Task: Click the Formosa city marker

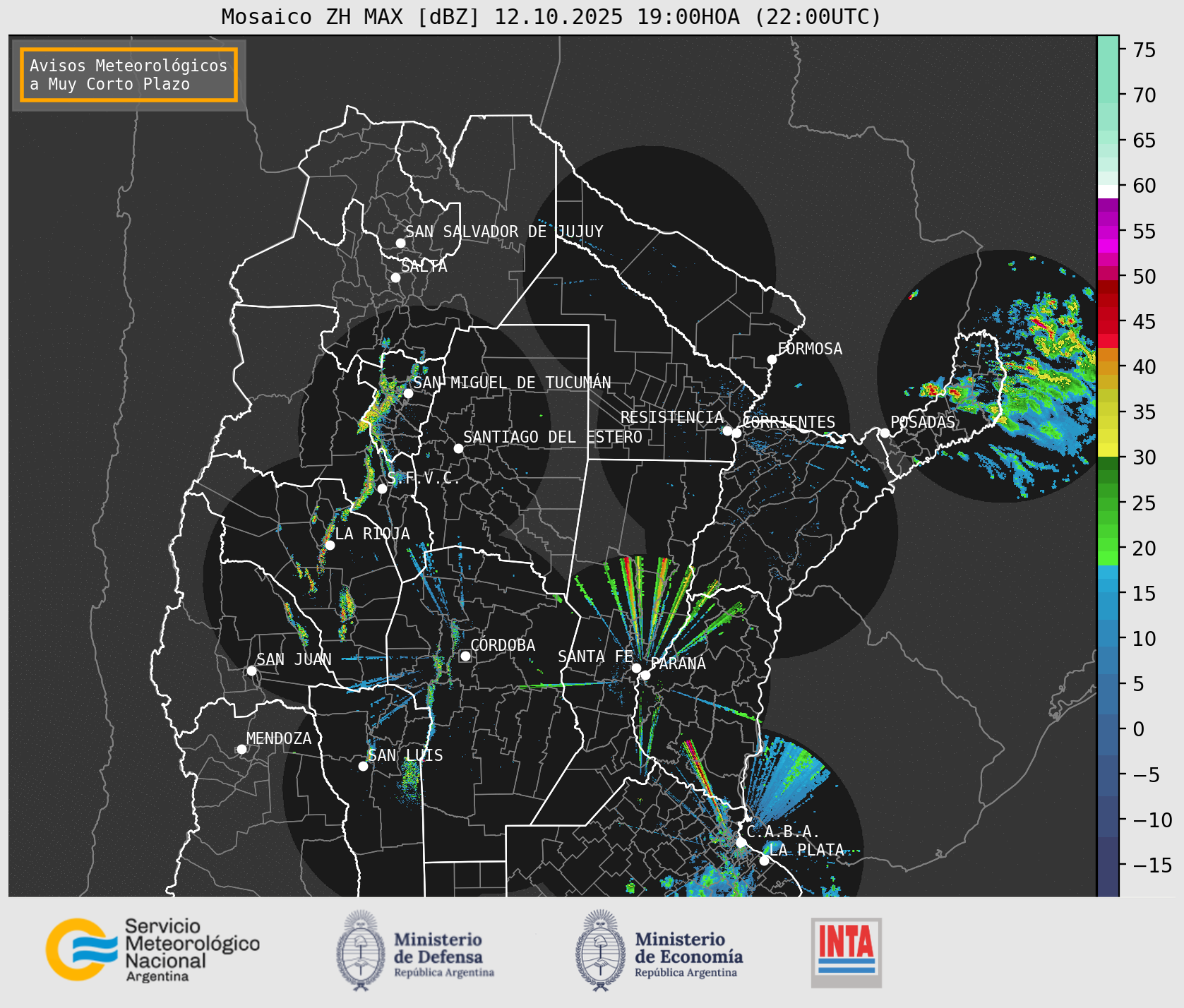Action: pos(772,359)
